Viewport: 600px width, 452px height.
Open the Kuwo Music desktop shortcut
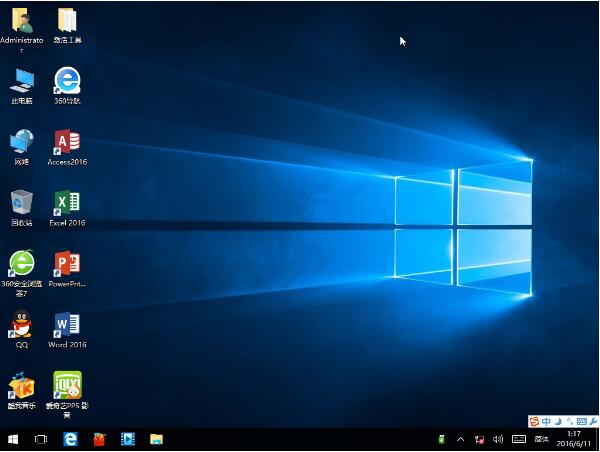tap(21, 385)
